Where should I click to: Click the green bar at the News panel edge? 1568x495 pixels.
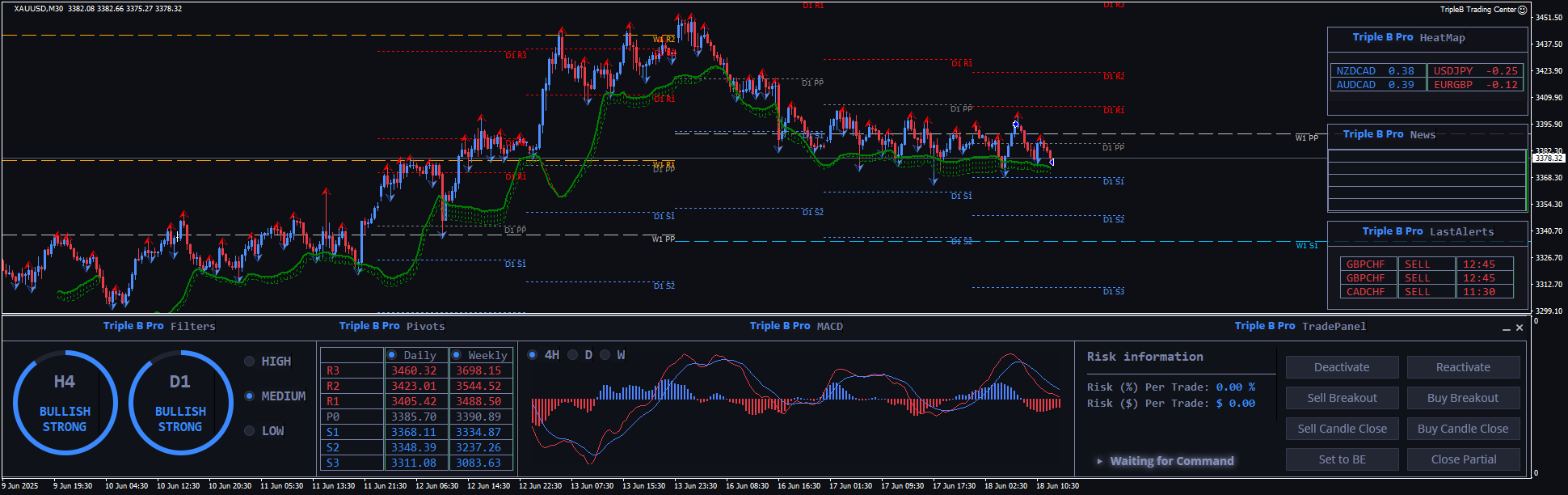pyautogui.click(x=1525, y=180)
